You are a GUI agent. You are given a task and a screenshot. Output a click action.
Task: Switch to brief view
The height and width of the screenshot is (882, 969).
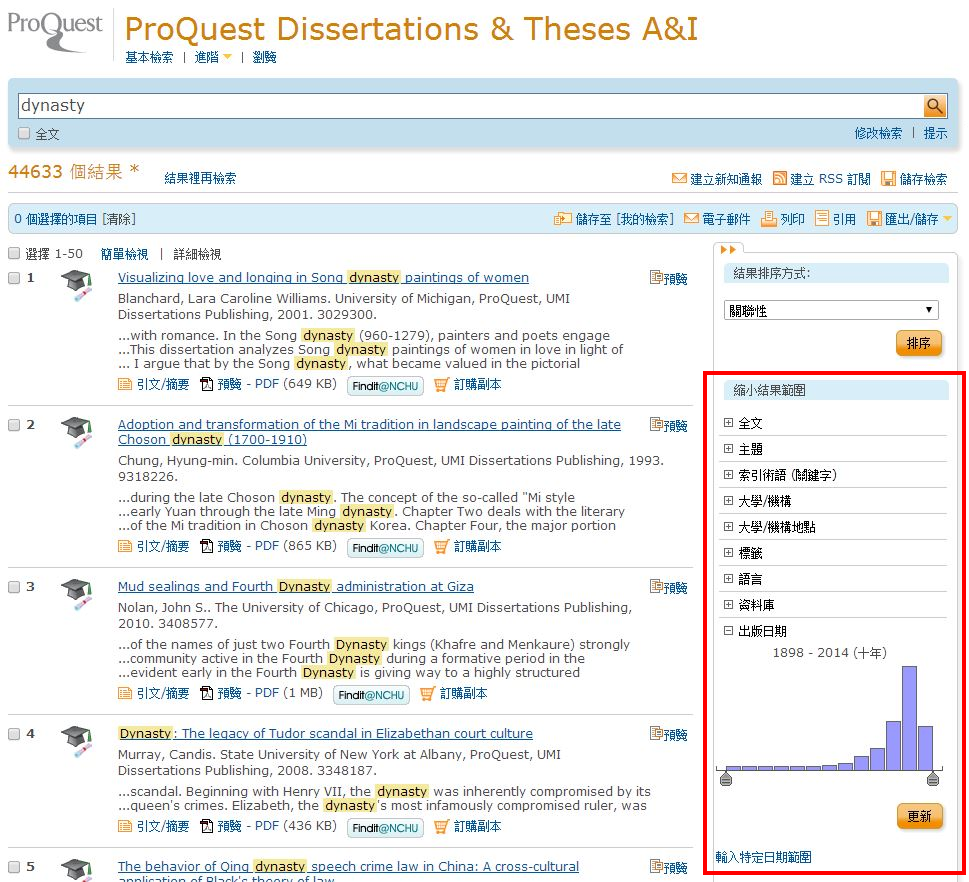124,254
